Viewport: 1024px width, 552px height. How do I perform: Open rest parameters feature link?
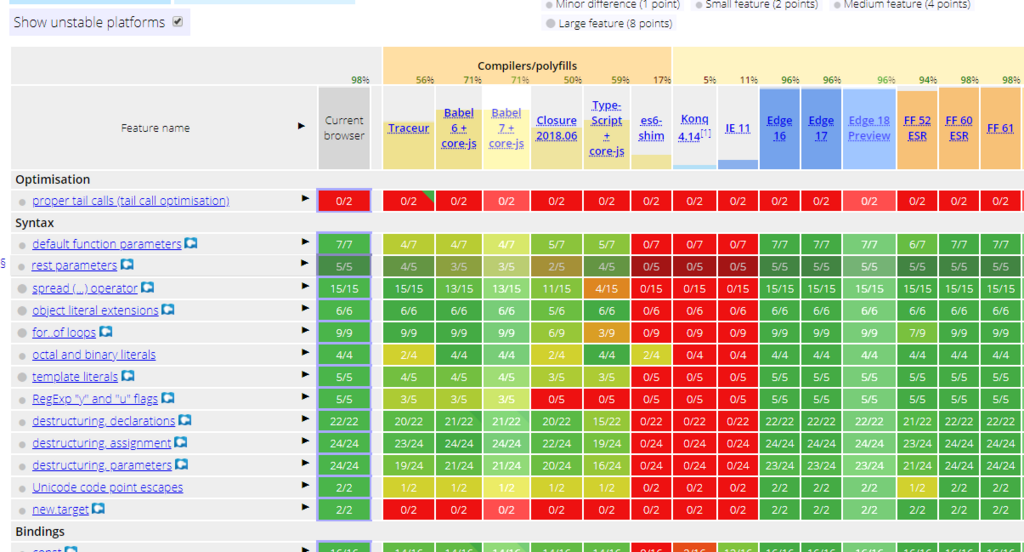click(x=74, y=265)
